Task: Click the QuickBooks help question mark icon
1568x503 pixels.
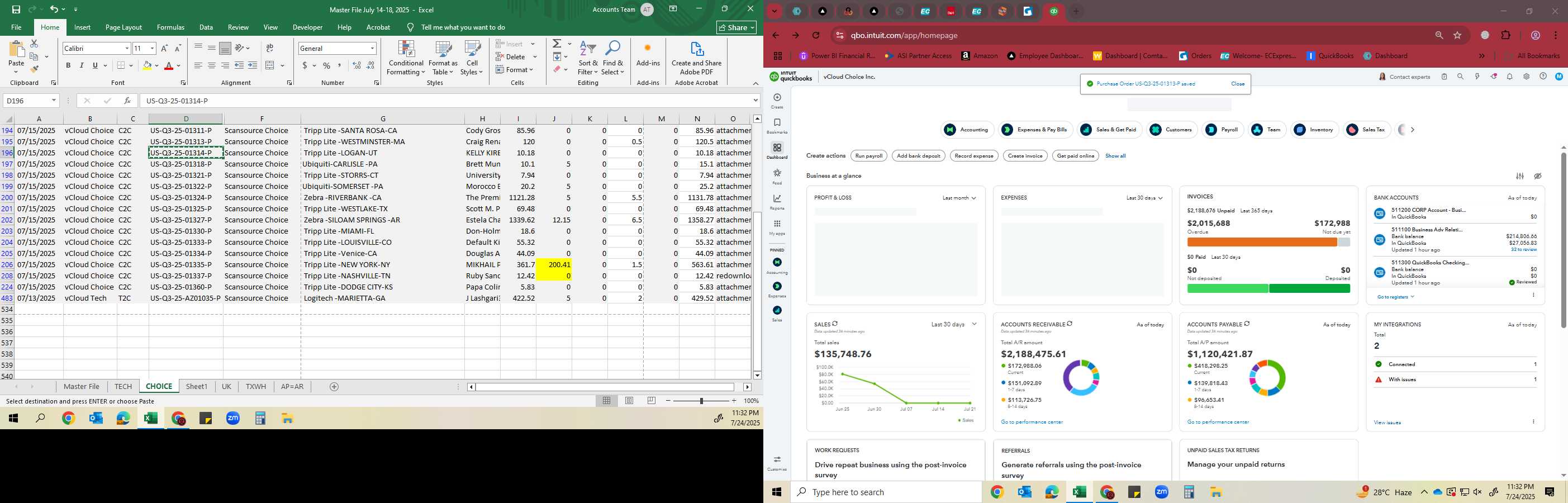Action: (x=1542, y=77)
